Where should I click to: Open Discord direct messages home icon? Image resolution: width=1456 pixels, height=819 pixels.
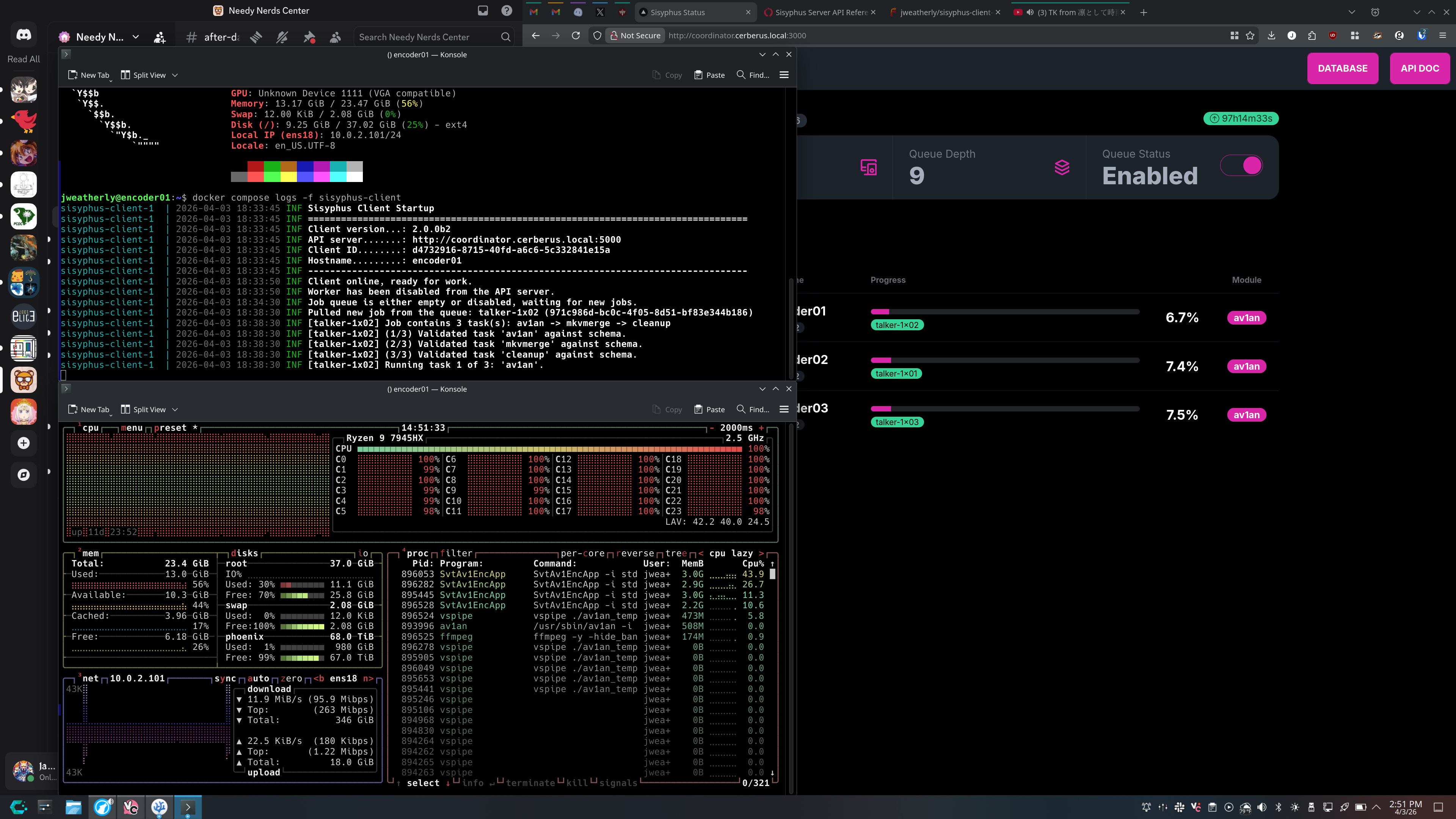click(x=23, y=35)
